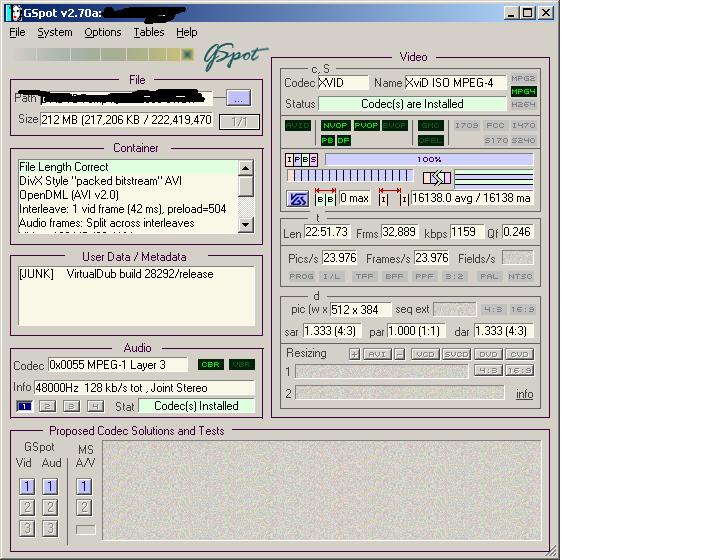
Task: Open the info link in Resizing
Action: pos(524,394)
